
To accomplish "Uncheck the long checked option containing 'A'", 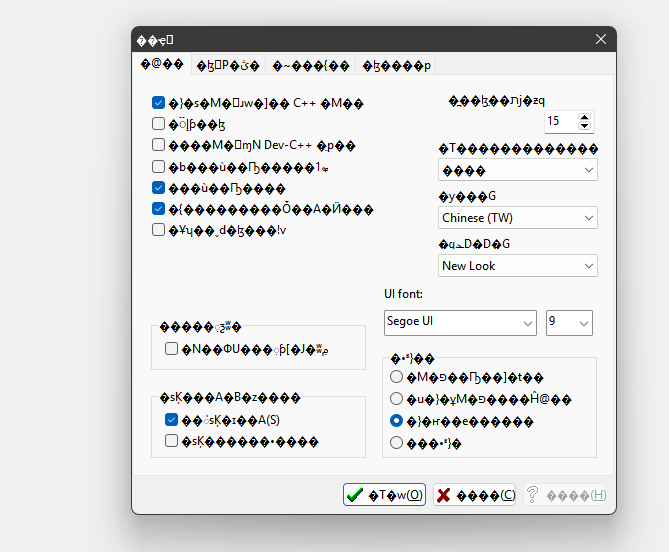I will [158, 209].
